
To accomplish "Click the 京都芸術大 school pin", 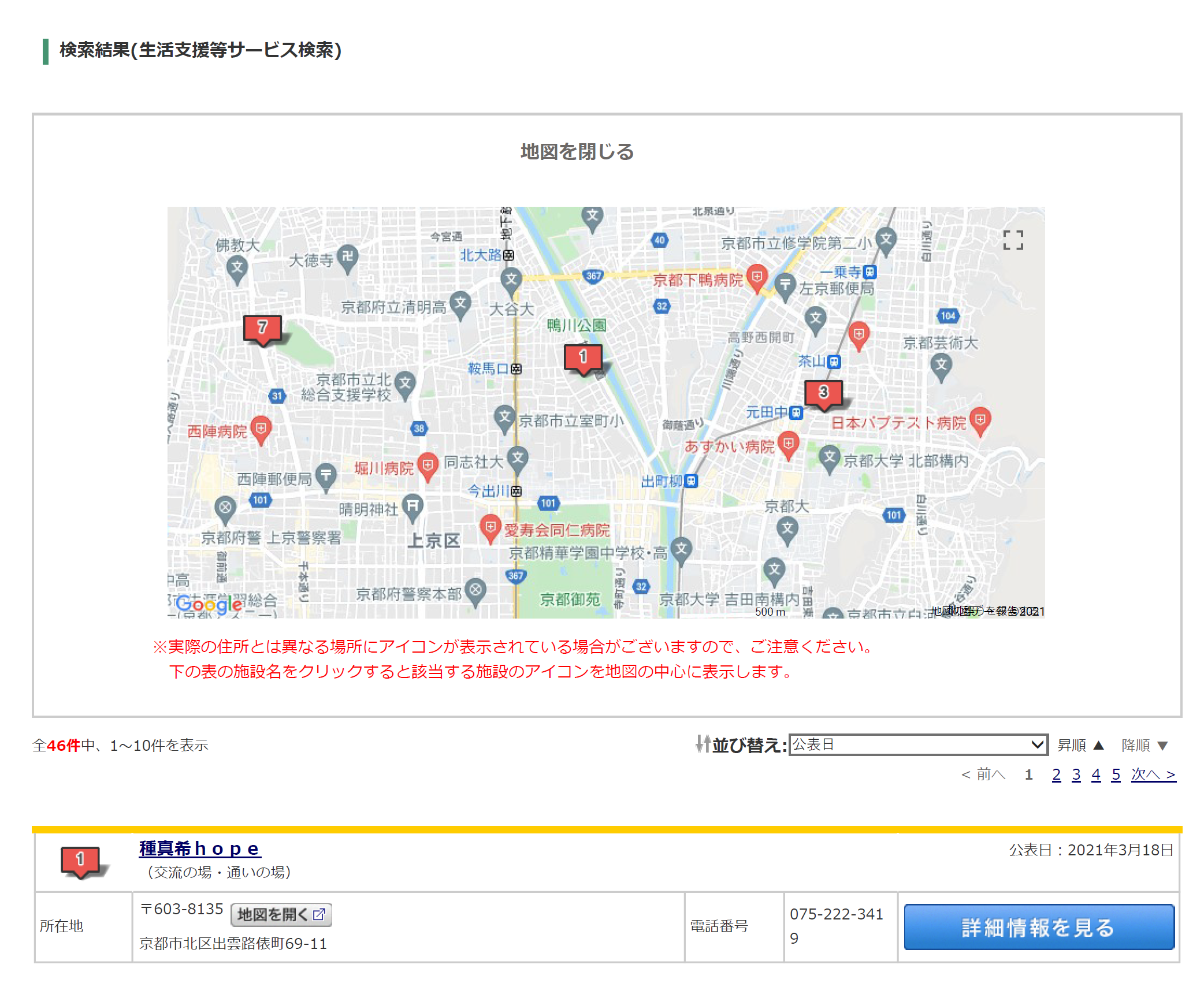I will click(x=941, y=367).
